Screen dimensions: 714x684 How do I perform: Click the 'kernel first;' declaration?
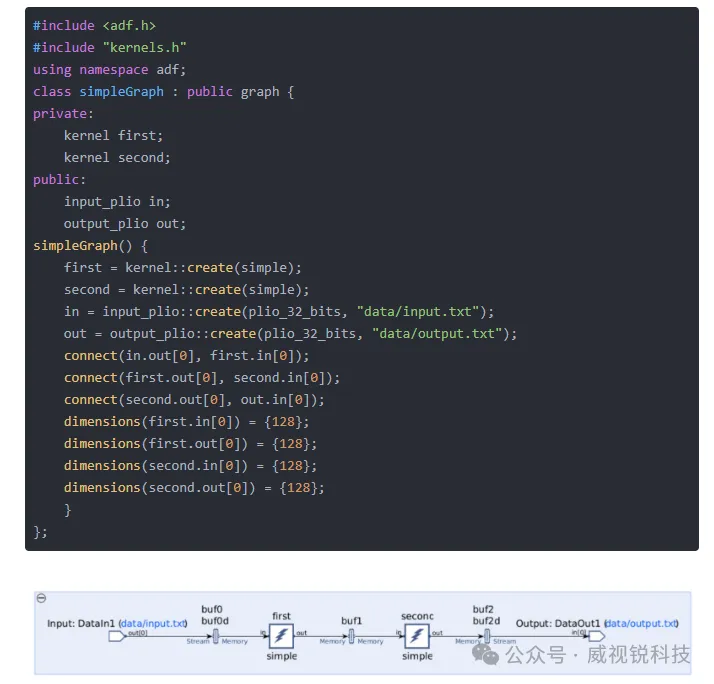(113, 135)
